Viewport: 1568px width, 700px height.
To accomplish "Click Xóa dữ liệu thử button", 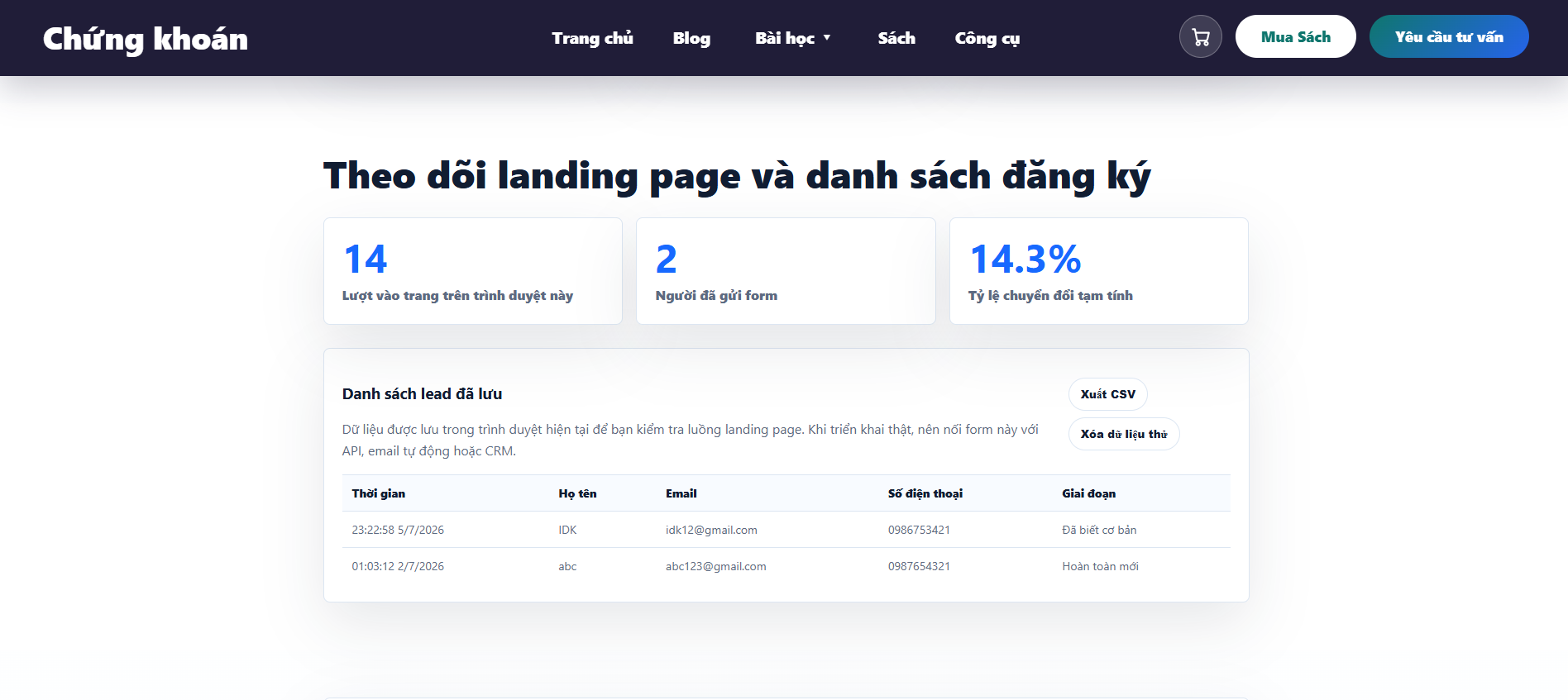I will 1124,434.
